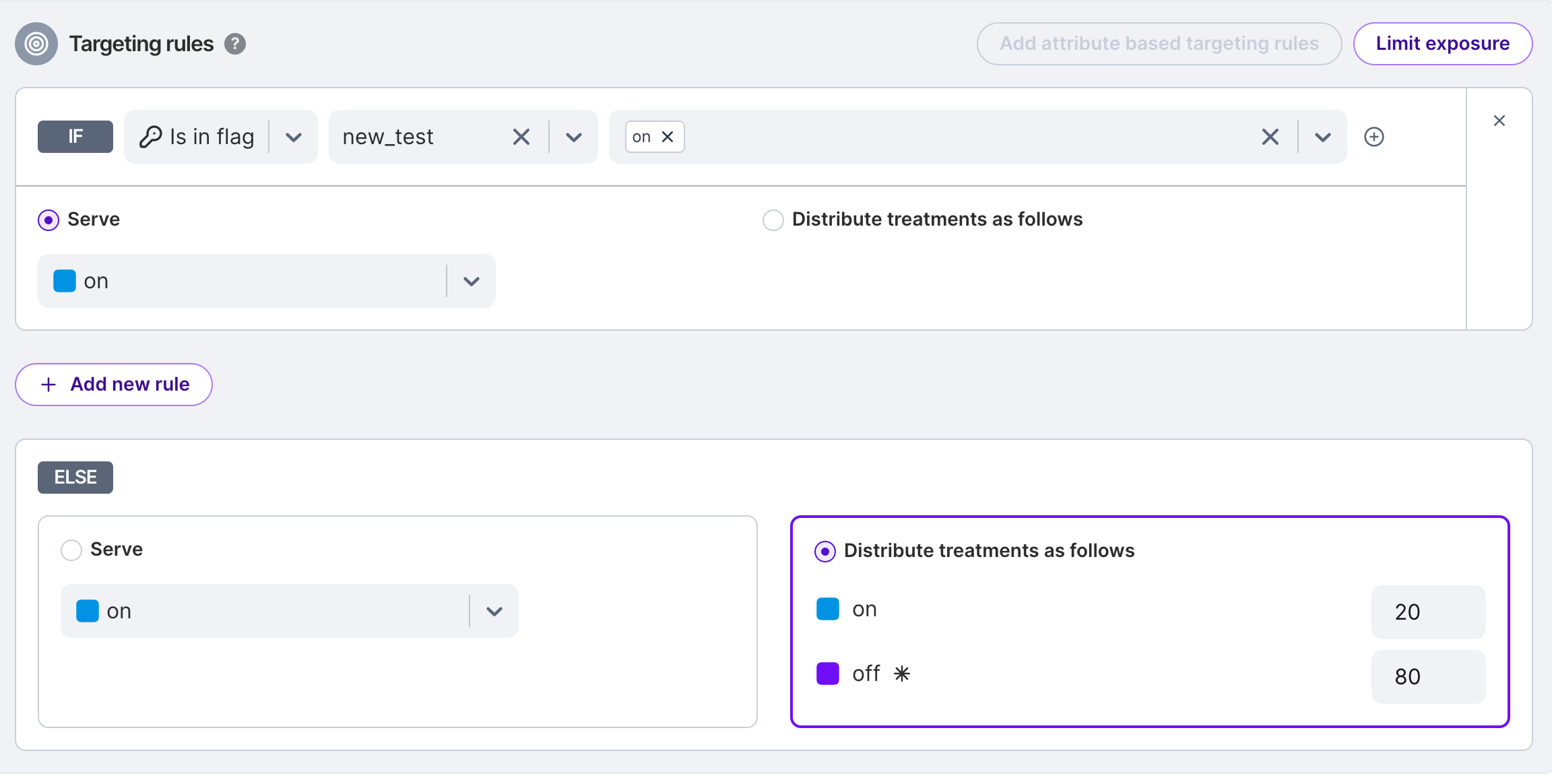The width and height of the screenshot is (1552, 784).
Task: Click the Add new rule button
Action: click(x=114, y=385)
